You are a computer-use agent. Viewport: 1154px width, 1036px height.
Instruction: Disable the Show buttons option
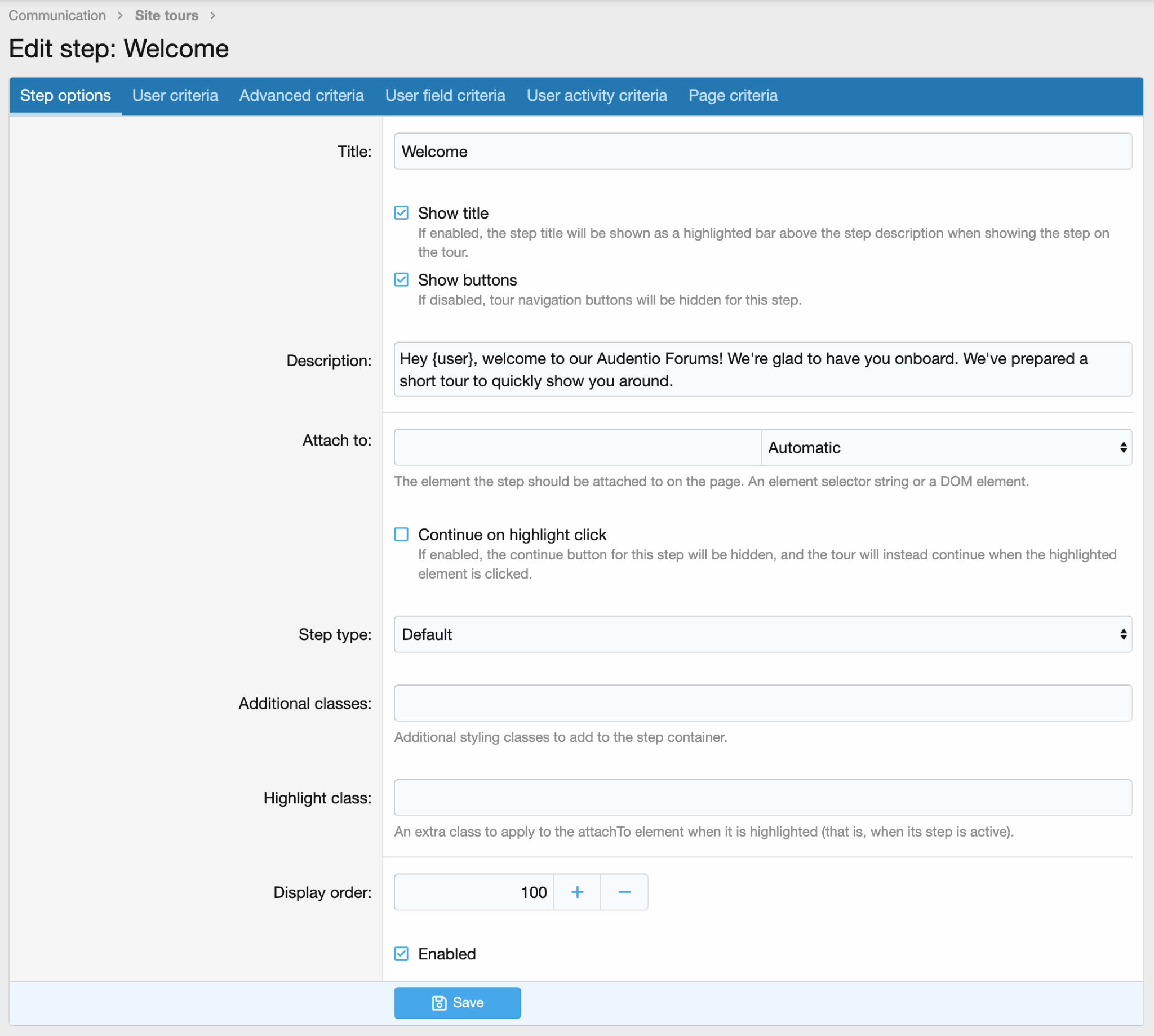click(401, 279)
